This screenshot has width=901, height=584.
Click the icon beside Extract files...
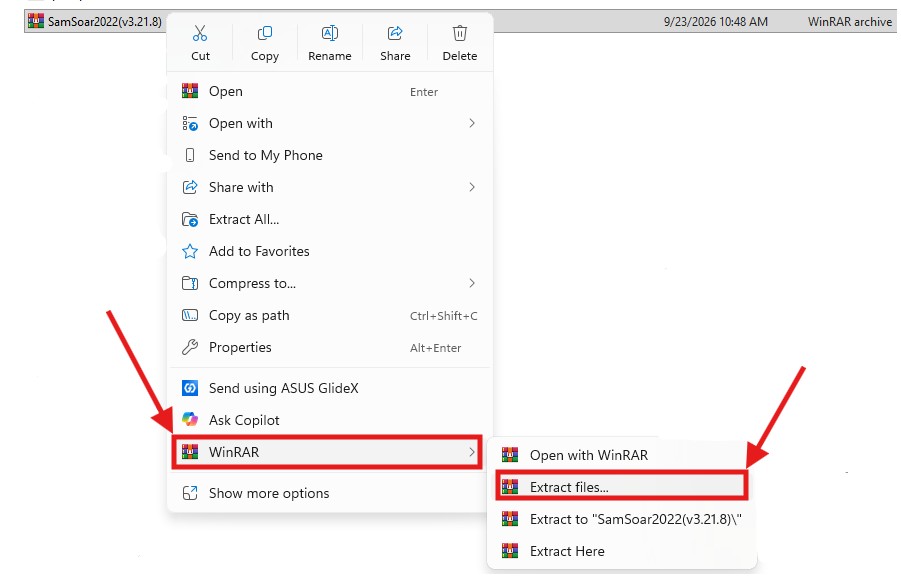tap(510, 487)
